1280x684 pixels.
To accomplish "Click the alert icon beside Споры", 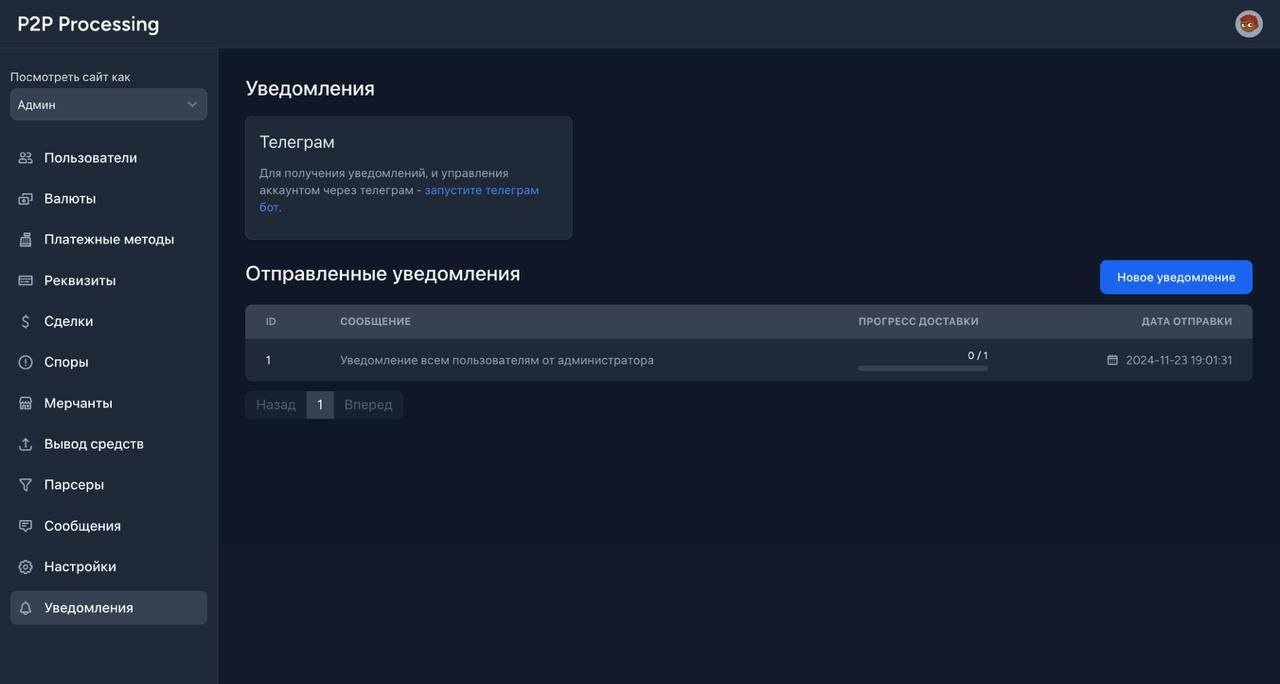I will (x=26, y=362).
